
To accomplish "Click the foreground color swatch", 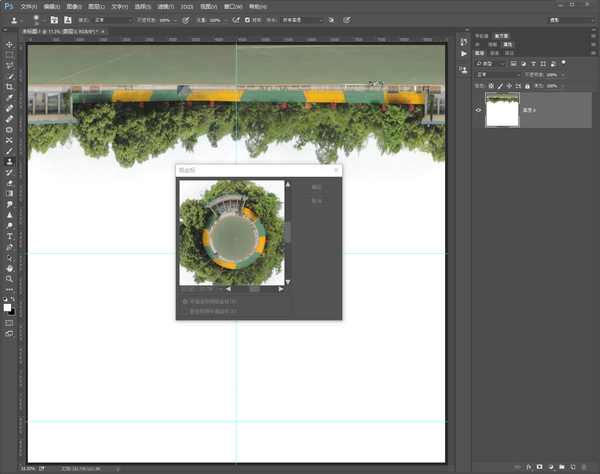I will click(7, 308).
